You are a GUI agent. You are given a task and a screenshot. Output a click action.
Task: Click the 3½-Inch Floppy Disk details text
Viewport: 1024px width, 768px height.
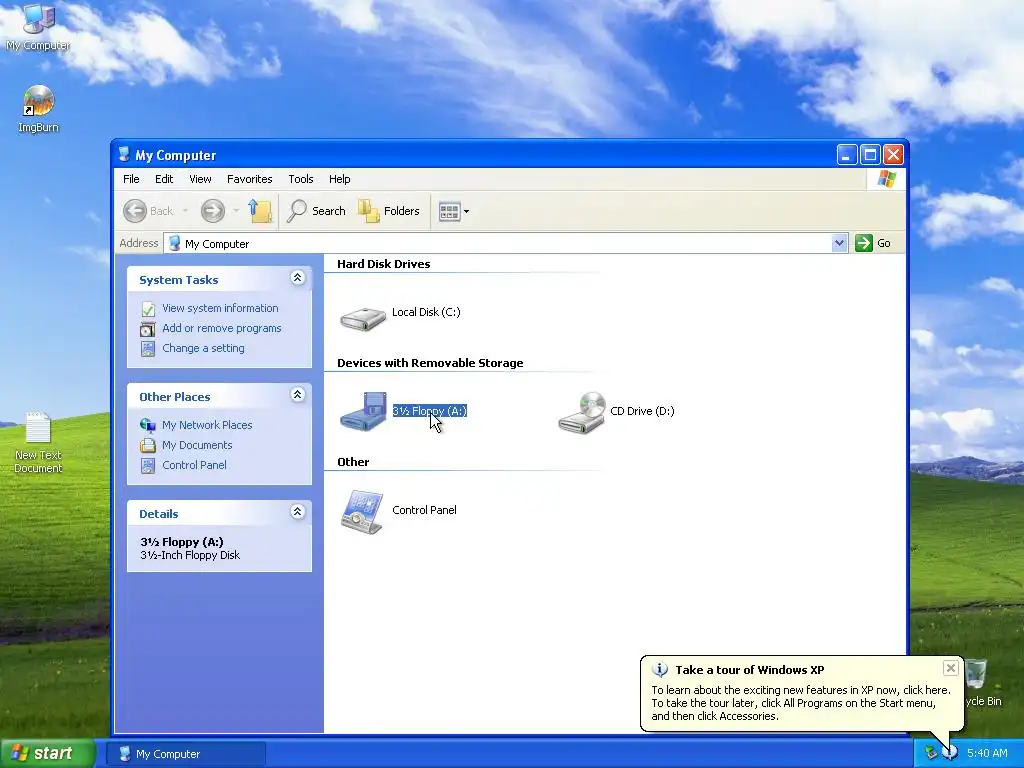(190, 555)
